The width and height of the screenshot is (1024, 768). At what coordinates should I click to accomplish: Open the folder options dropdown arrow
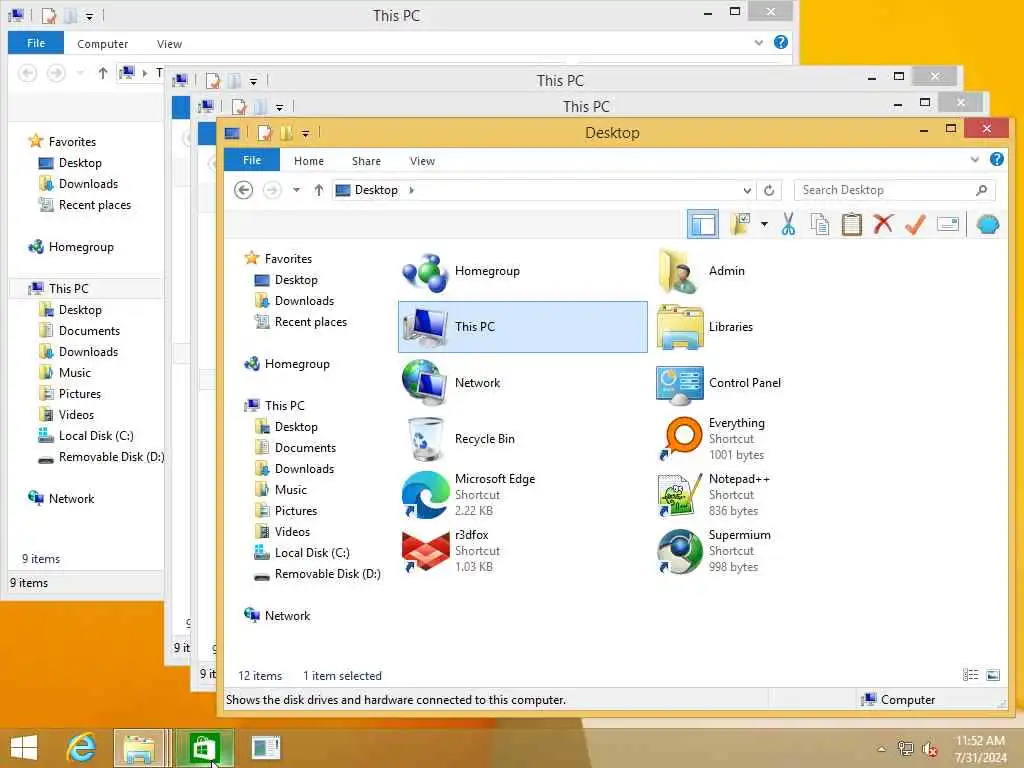pyautogui.click(x=764, y=225)
